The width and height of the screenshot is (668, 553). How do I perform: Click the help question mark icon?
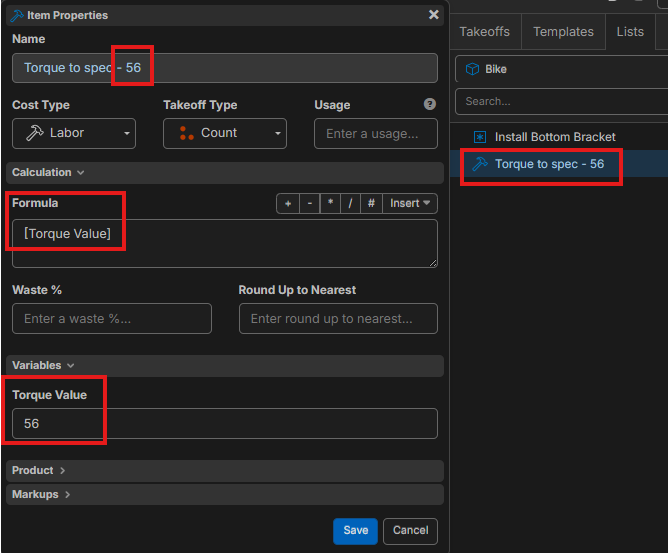click(x=430, y=104)
